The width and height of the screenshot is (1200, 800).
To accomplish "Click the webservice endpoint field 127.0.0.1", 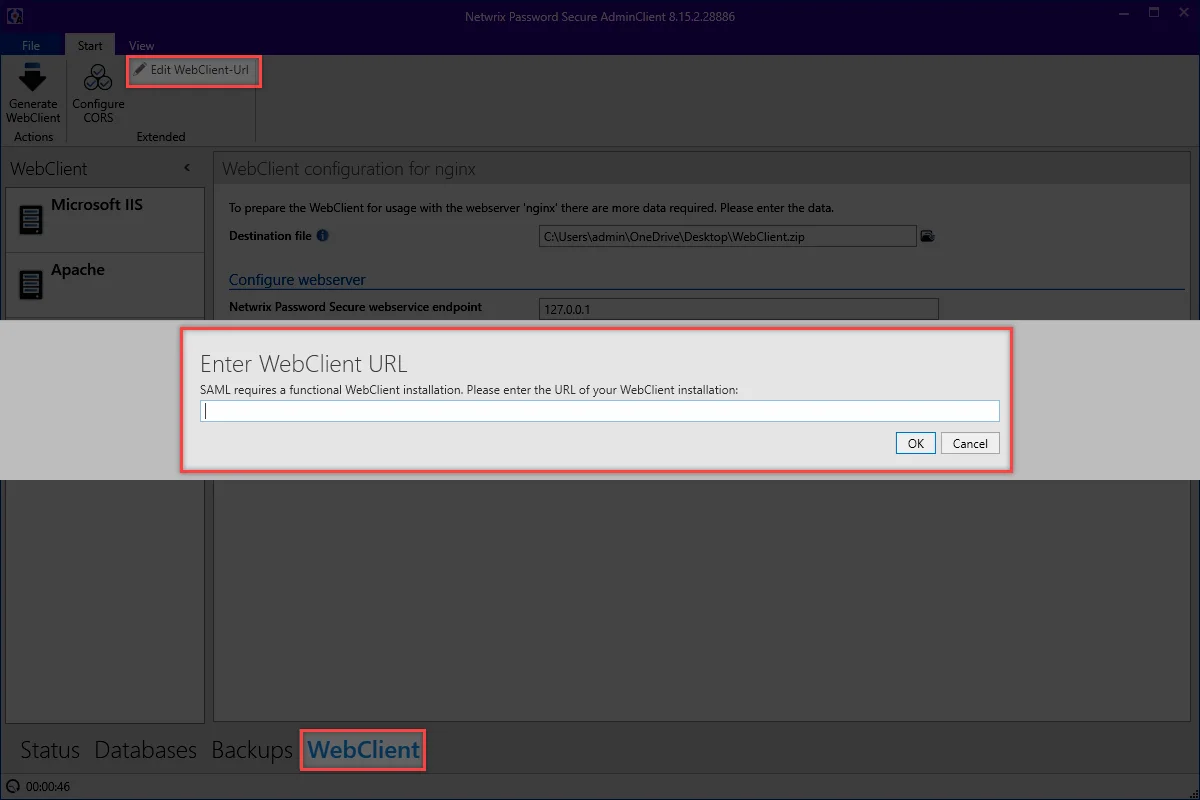I will click(739, 309).
